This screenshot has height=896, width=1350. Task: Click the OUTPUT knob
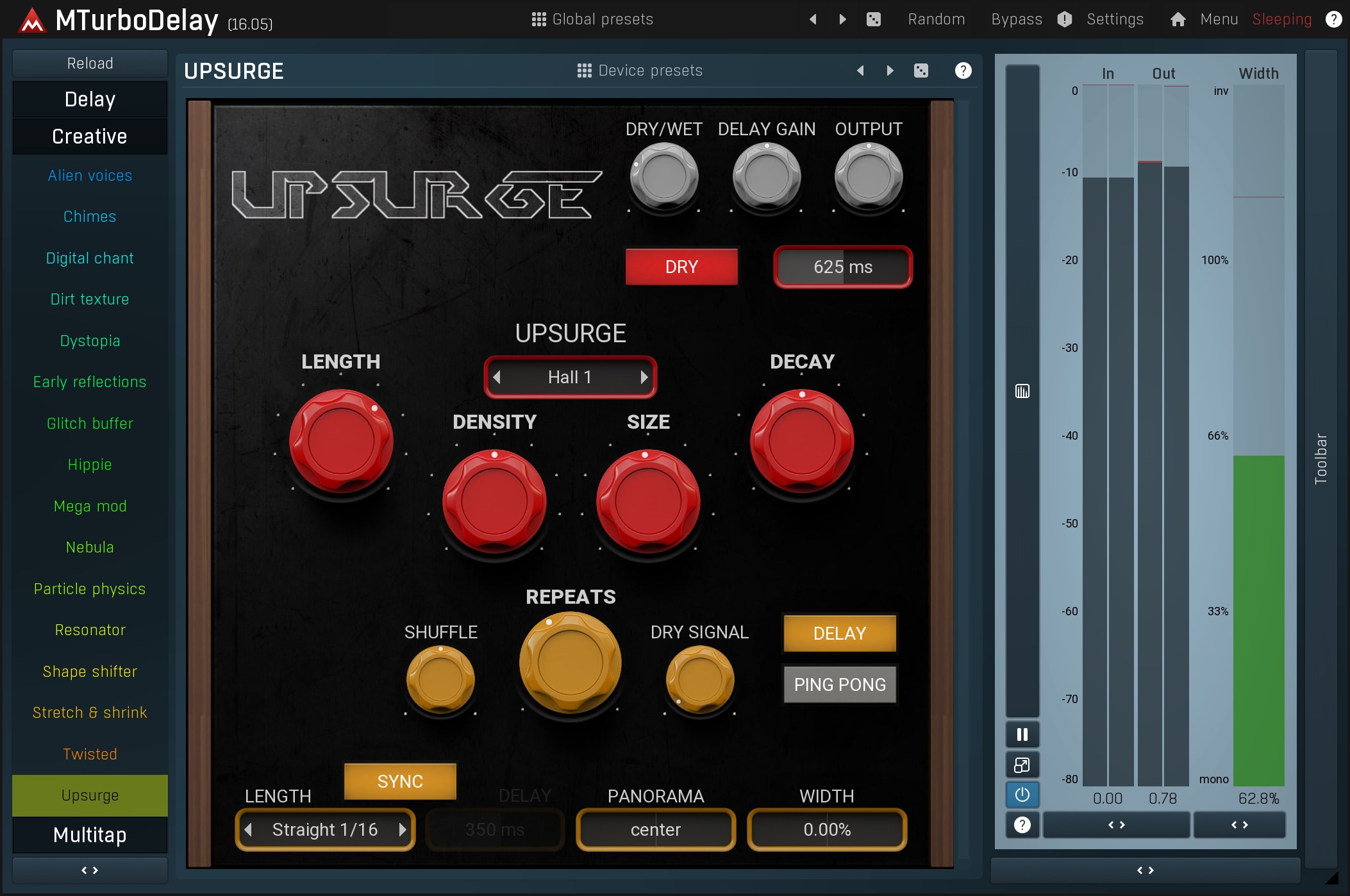pos(869,176)
